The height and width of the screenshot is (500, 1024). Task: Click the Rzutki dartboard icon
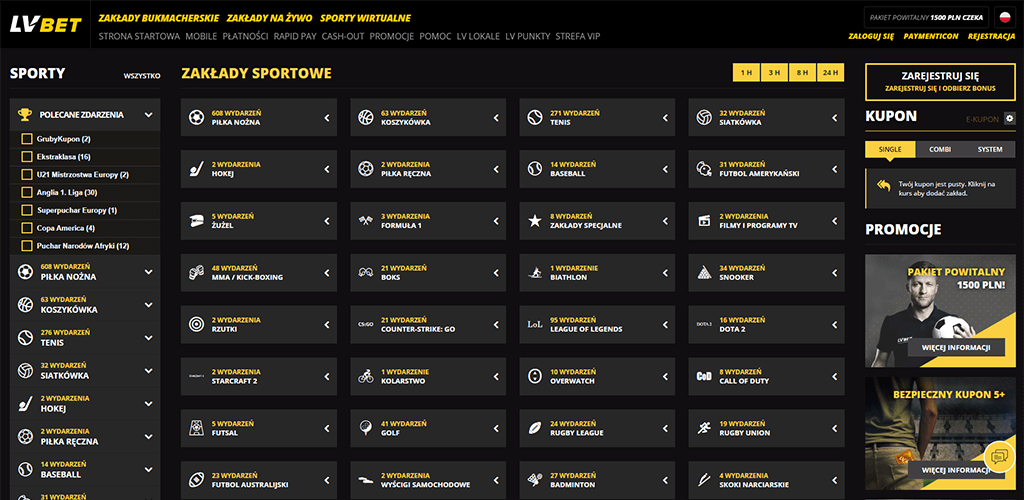(x=197, y=324)
